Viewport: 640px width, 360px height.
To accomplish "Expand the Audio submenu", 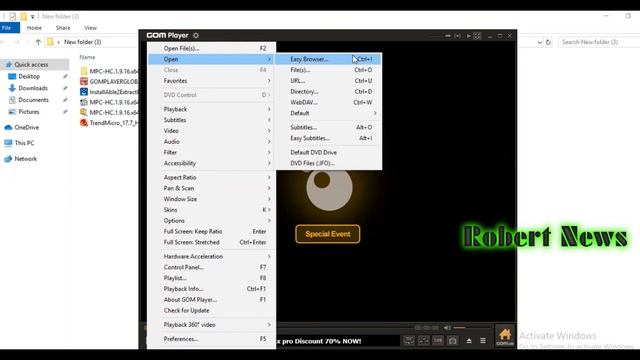I will coord(212,142).
